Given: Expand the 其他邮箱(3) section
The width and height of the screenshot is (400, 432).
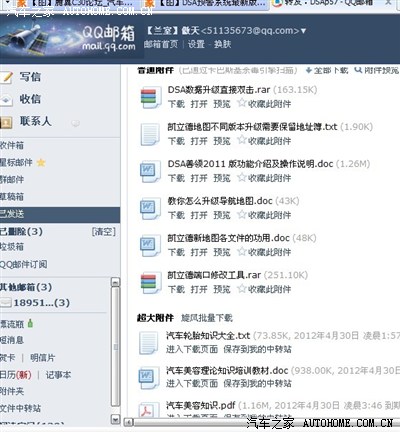Looking at the screenshot, I should (26, 287).
